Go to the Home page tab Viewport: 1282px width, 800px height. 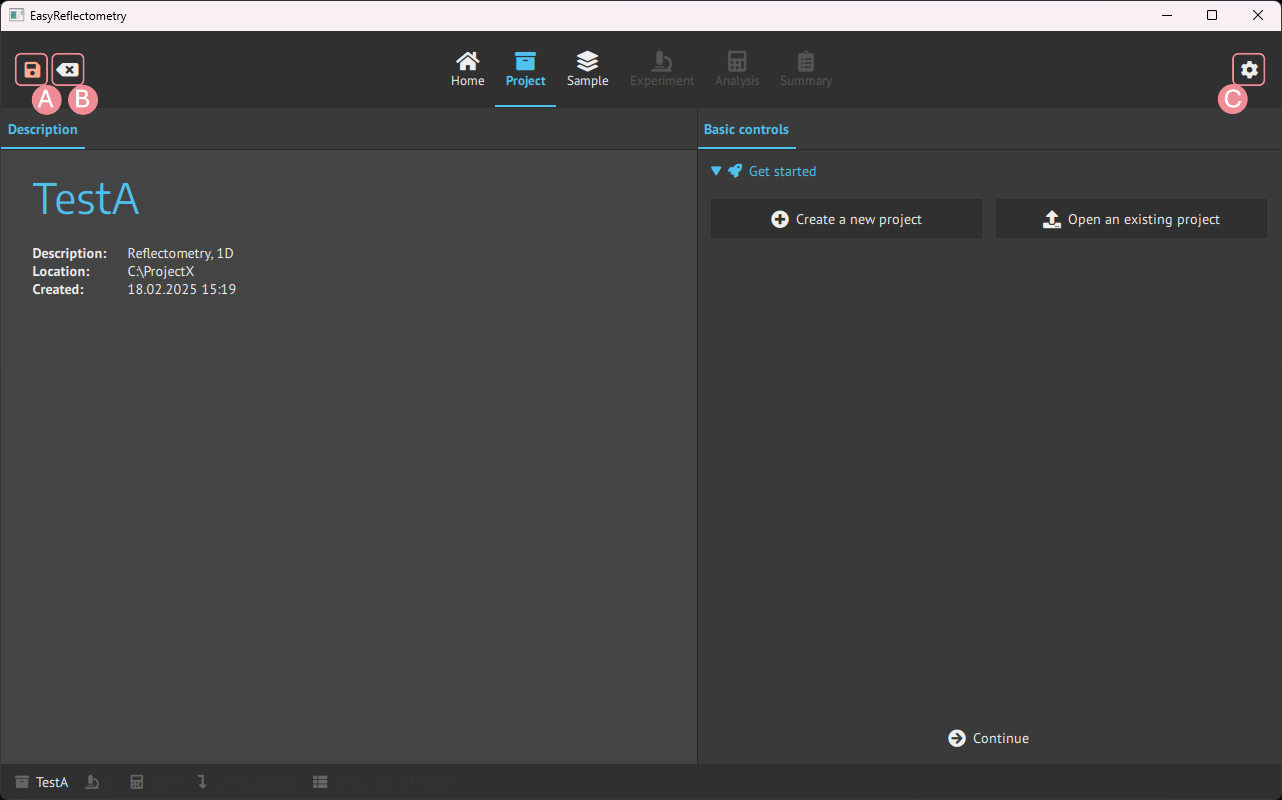click(x=467, y=69)
